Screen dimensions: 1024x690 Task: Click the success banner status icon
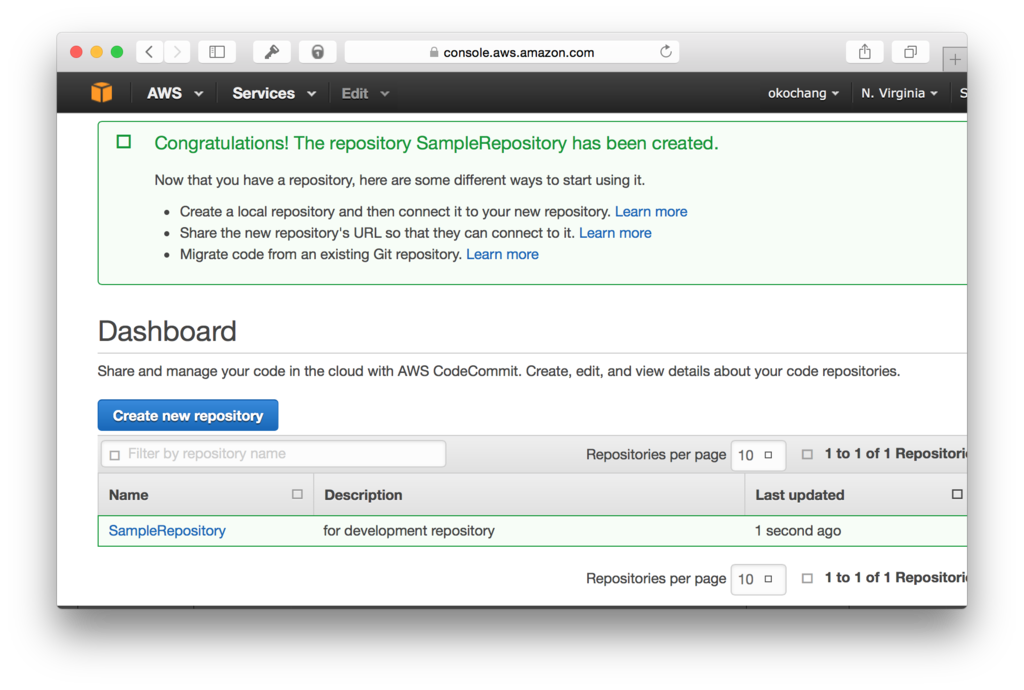123,142
